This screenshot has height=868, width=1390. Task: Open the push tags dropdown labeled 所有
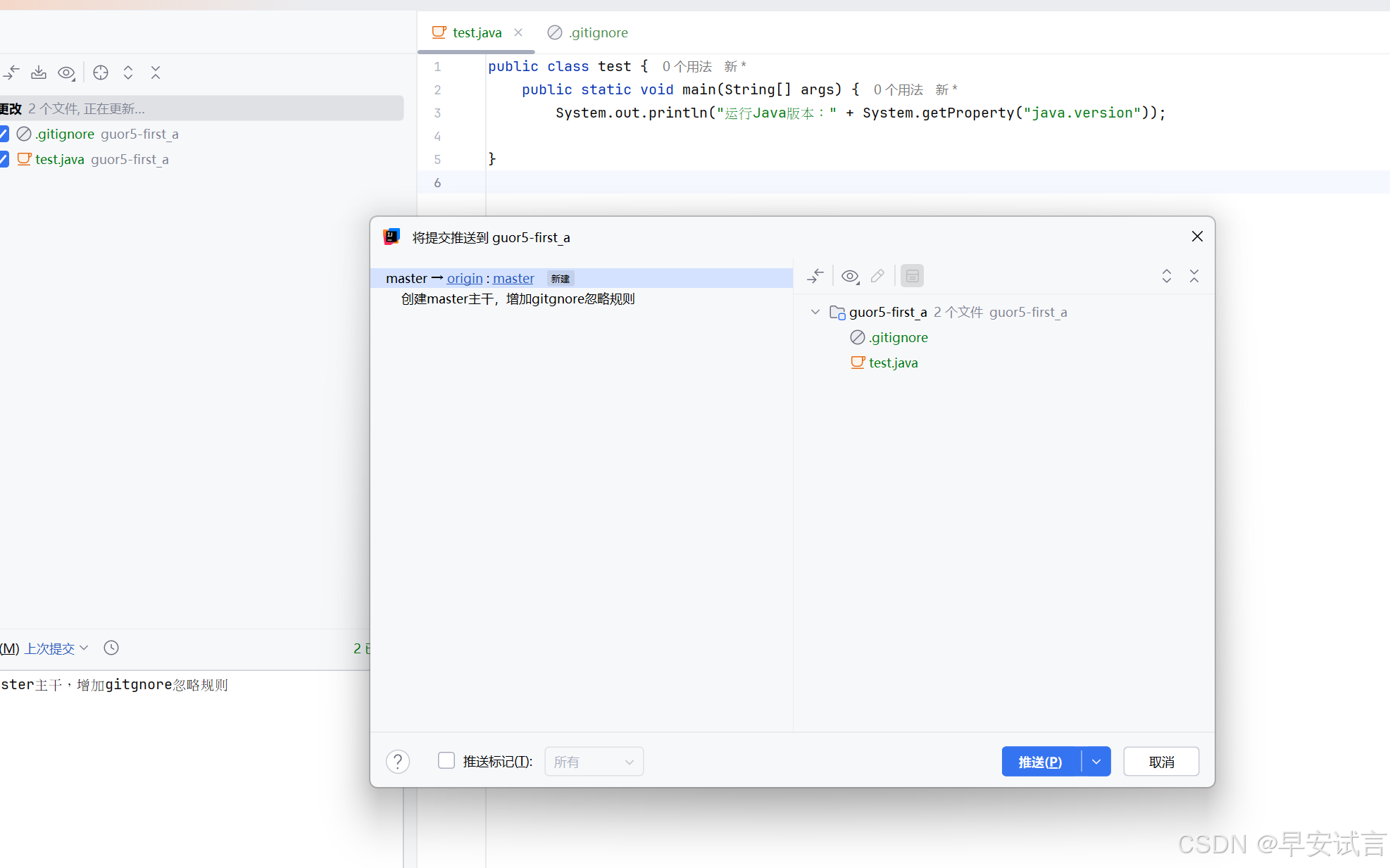coord(594,762)
